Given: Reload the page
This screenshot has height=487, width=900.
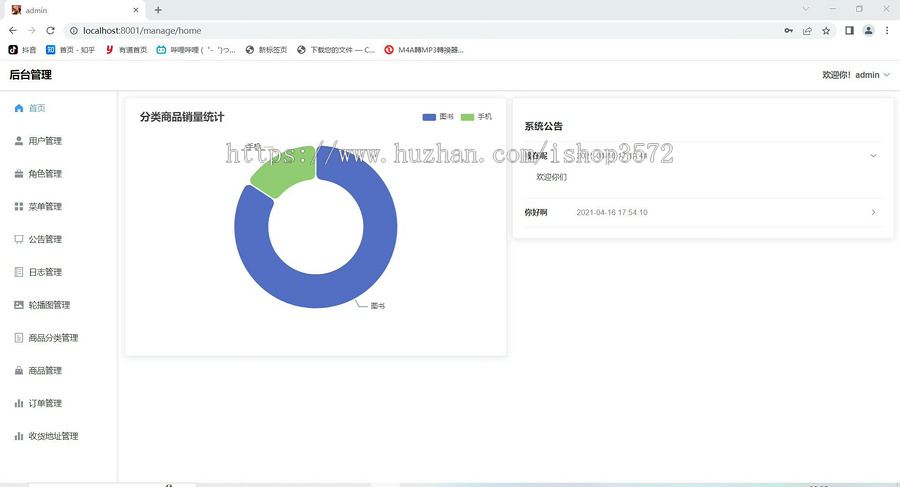Looking at the screenshot, I should click(x=51, y=30).
